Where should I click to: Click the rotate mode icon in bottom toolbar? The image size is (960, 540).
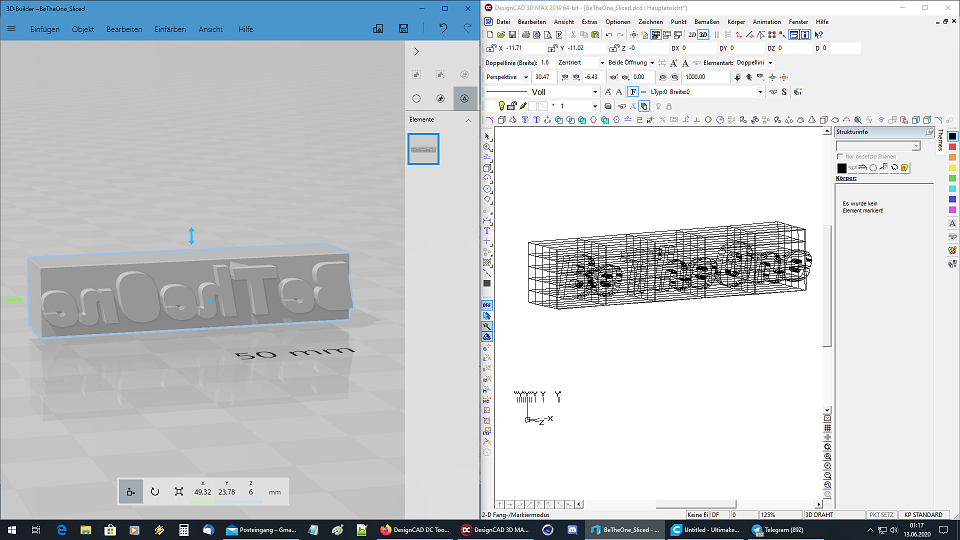click(x=155, y=491)
